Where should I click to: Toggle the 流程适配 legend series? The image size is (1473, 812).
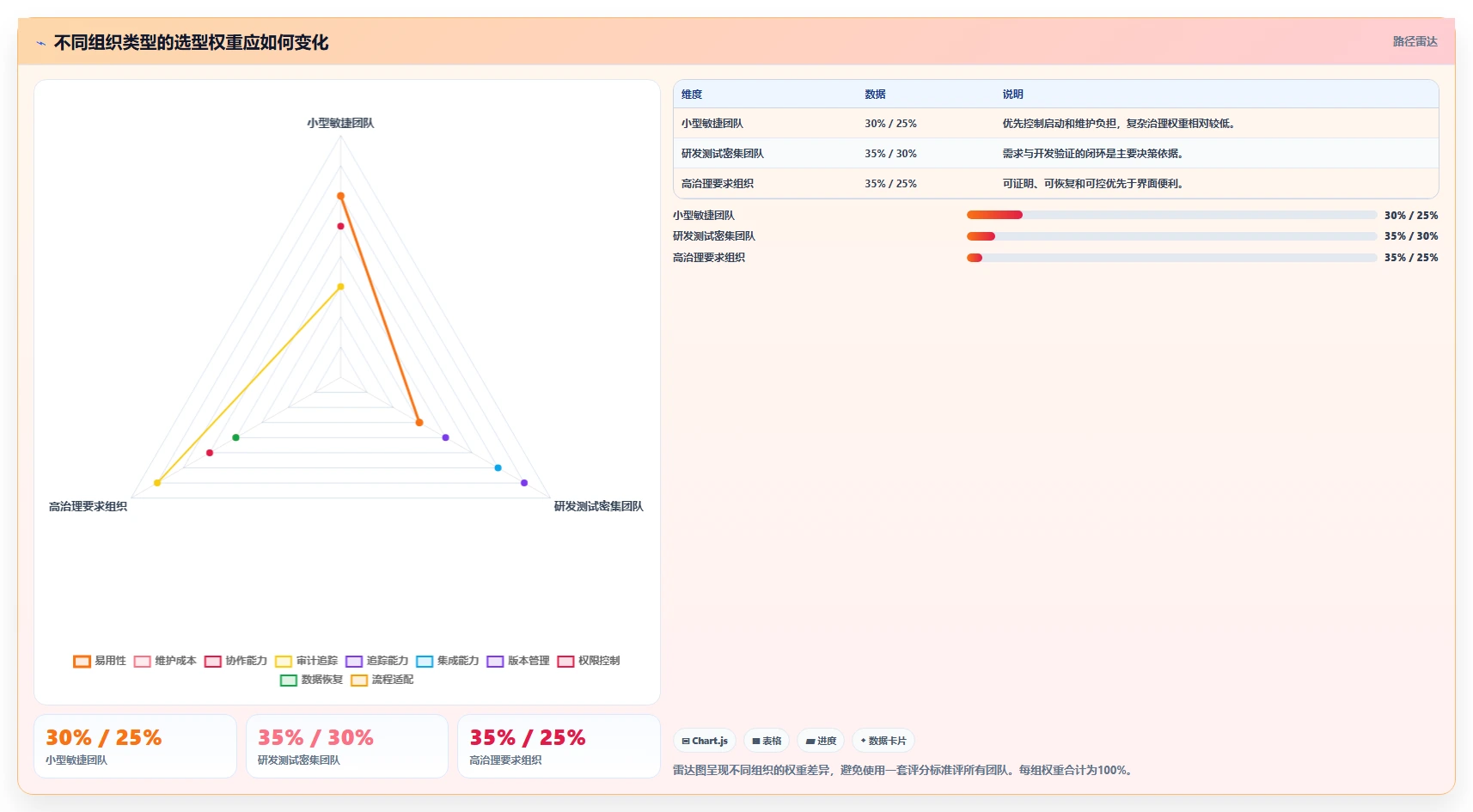[382, 680]
